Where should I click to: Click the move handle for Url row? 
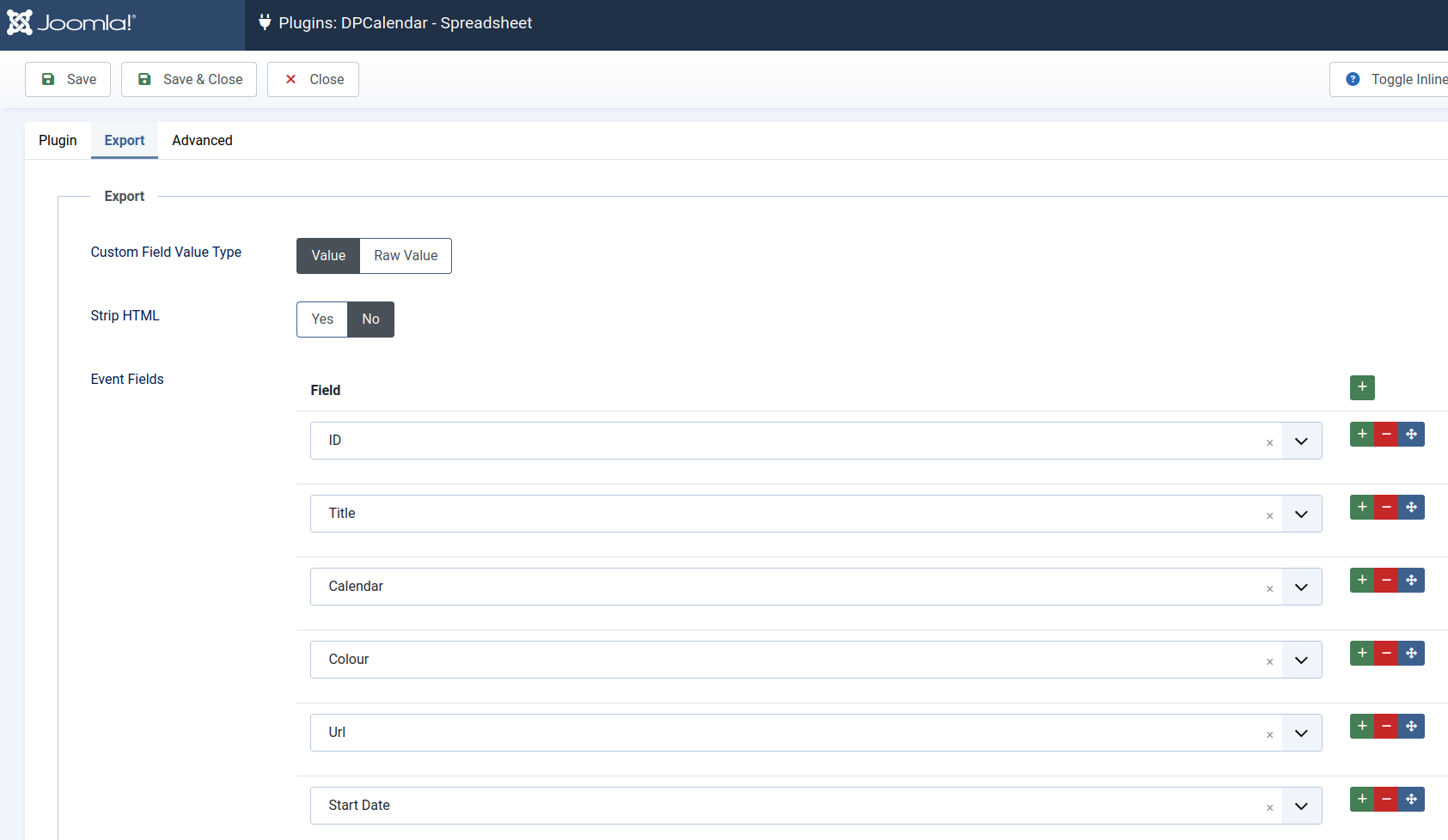[1411, 727]
